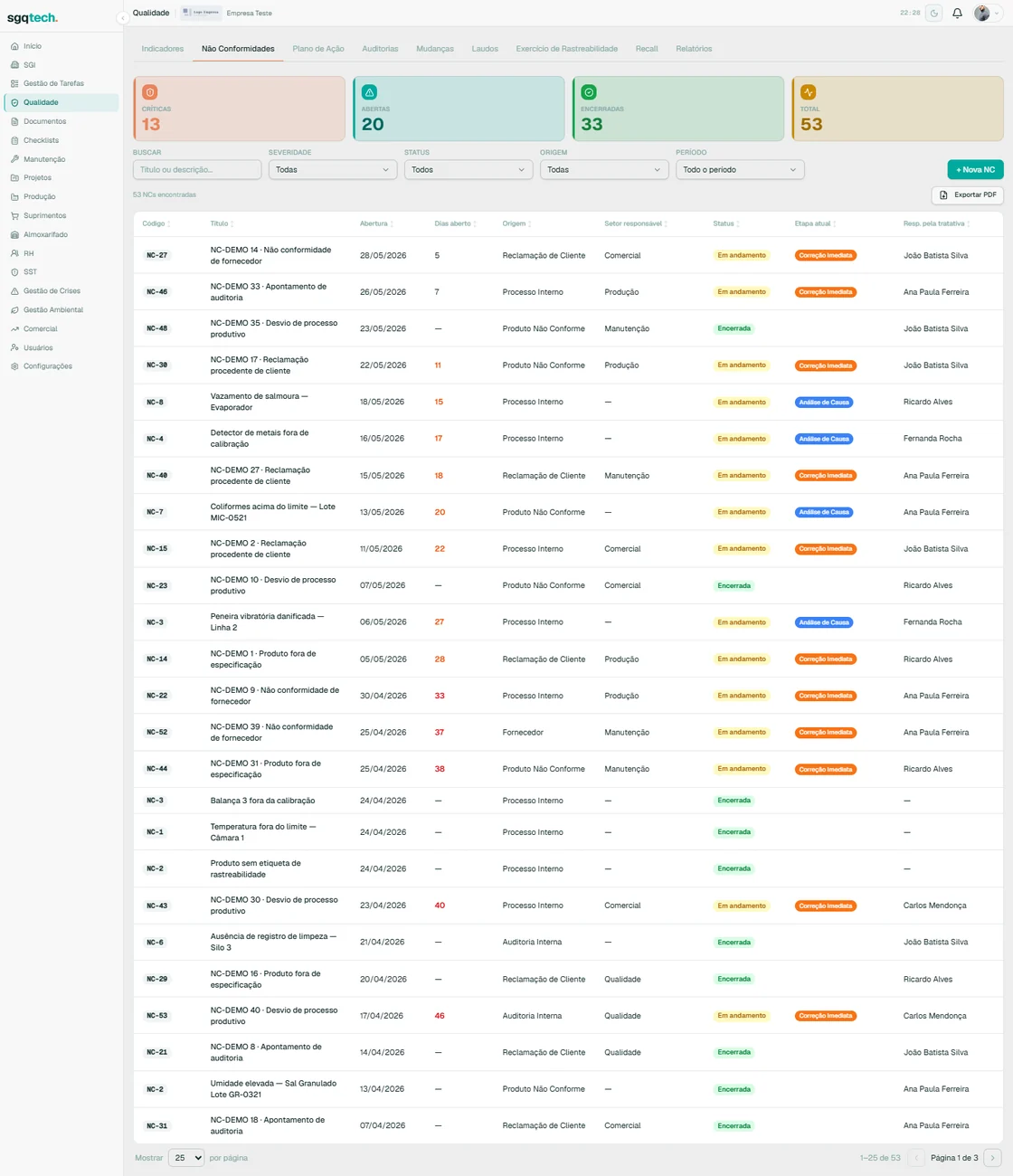Click Correção imediata badge in NC-53 row

826,1016
